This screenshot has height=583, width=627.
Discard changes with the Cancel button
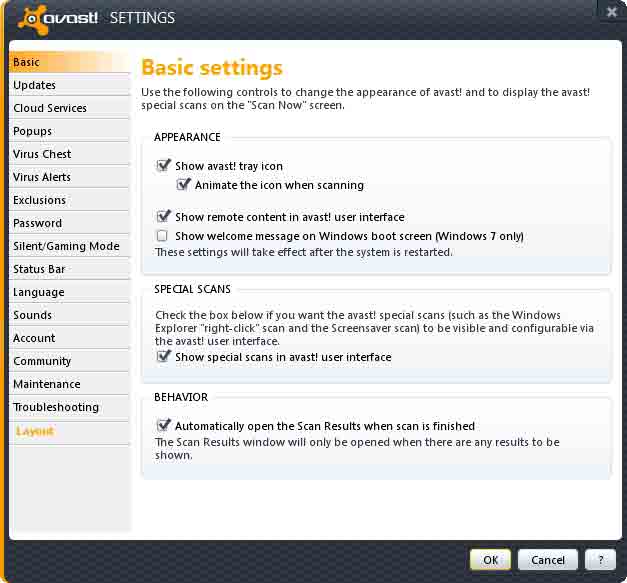click(547, 559)
